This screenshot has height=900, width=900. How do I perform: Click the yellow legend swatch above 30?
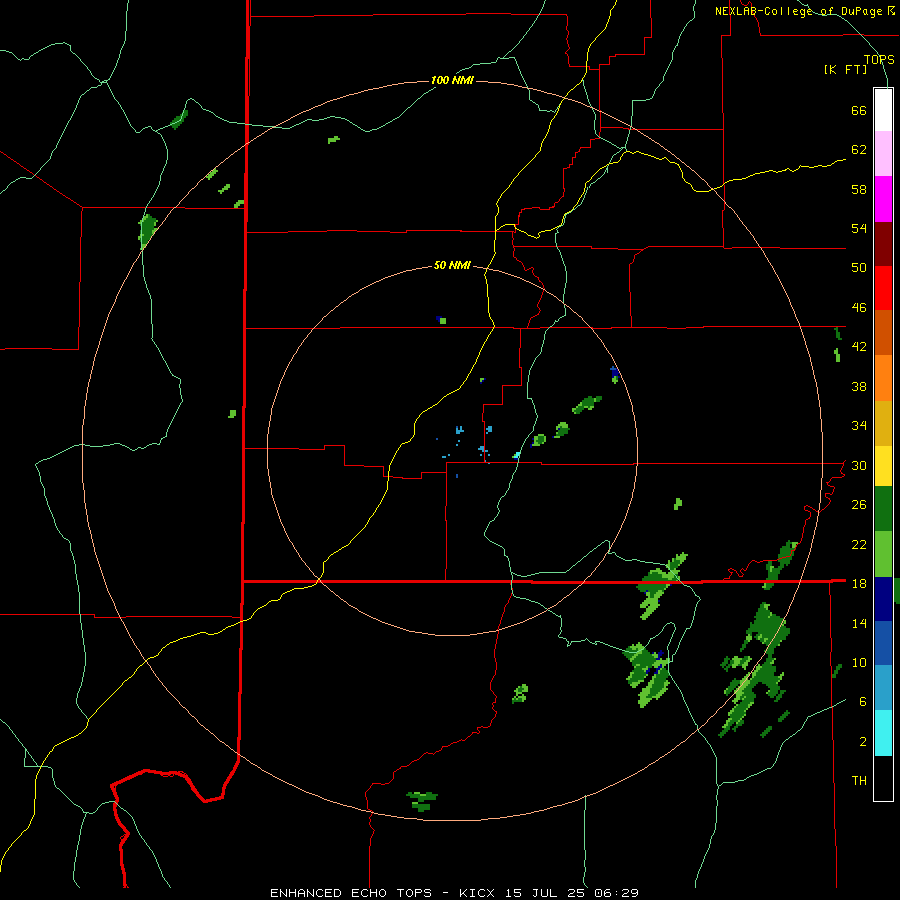point(883,466)
